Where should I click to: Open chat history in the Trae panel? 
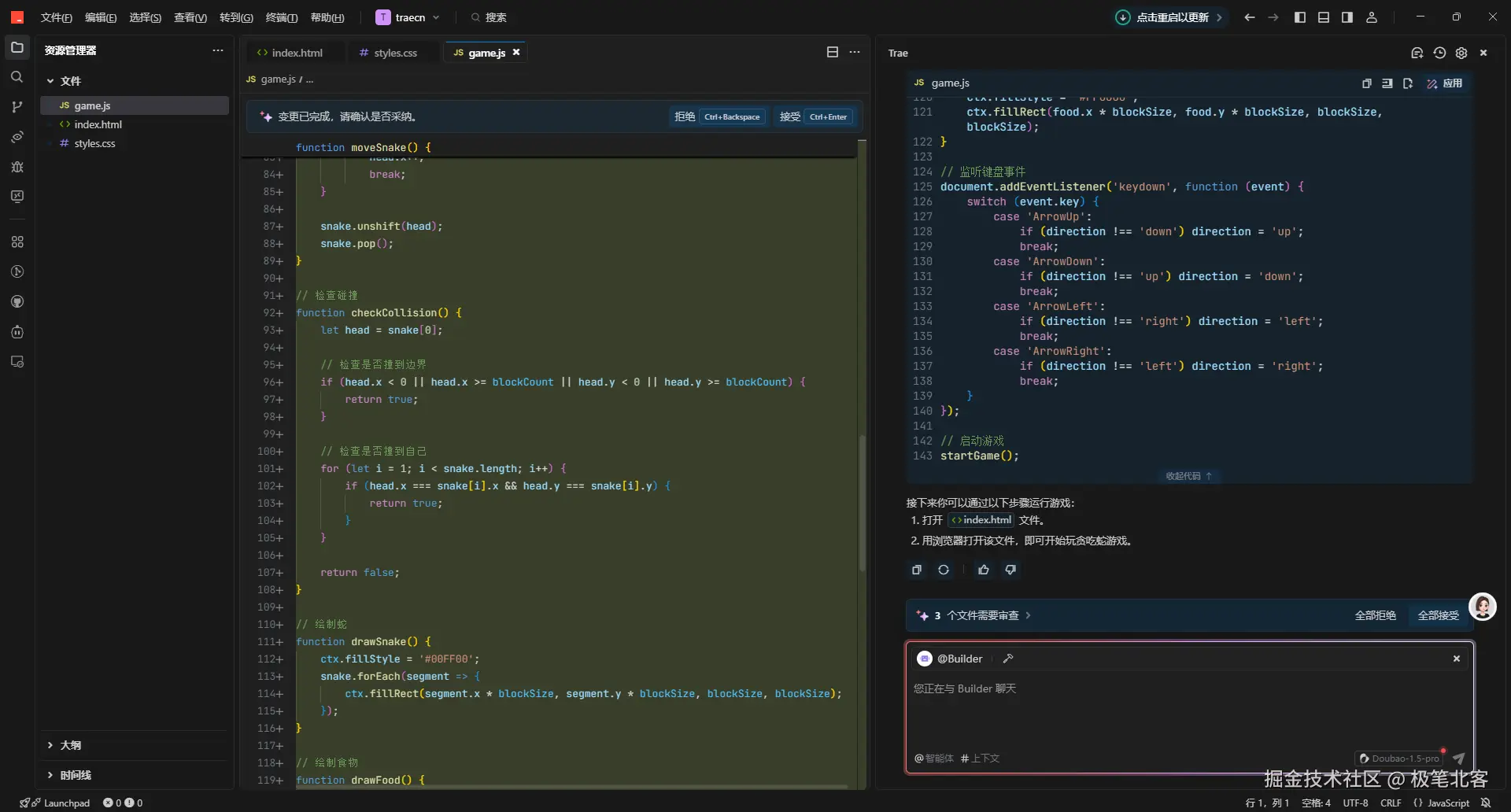coord(1439,53)
